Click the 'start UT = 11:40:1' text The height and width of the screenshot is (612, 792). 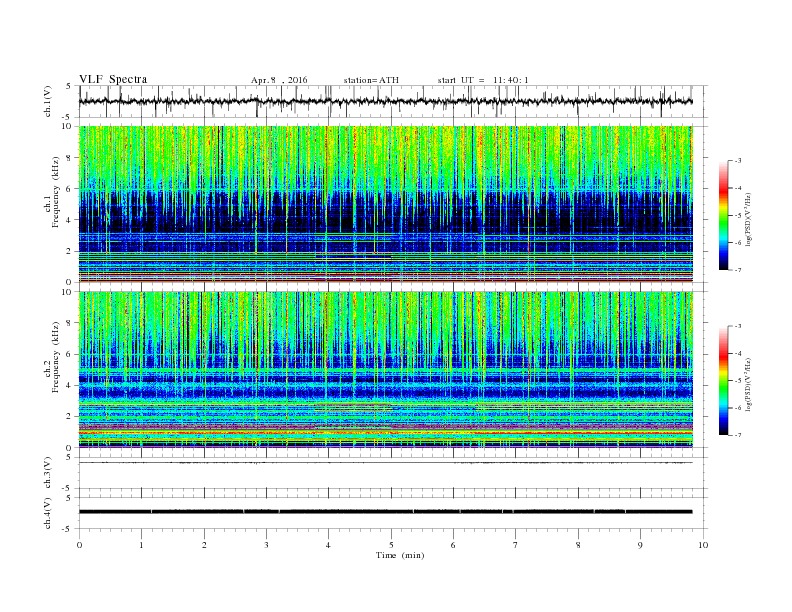click(483, 80)
